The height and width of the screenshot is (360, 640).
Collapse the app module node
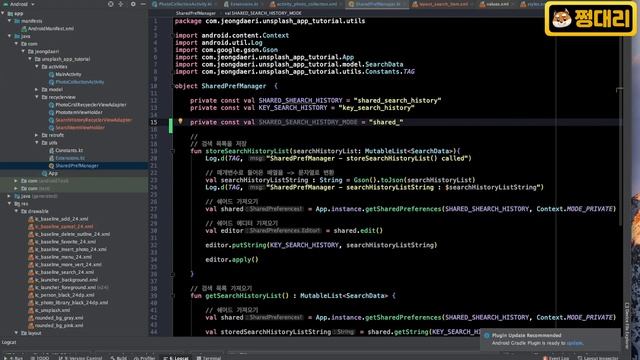click(x=3, y=13)
